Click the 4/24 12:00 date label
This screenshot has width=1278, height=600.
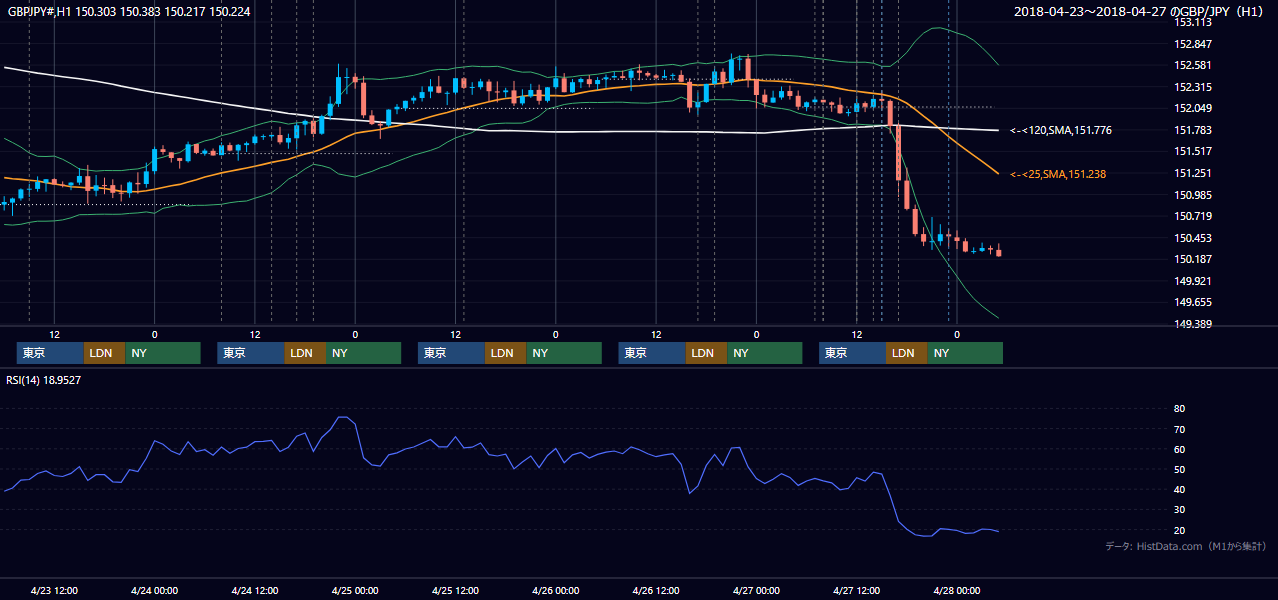click(255, 590)
